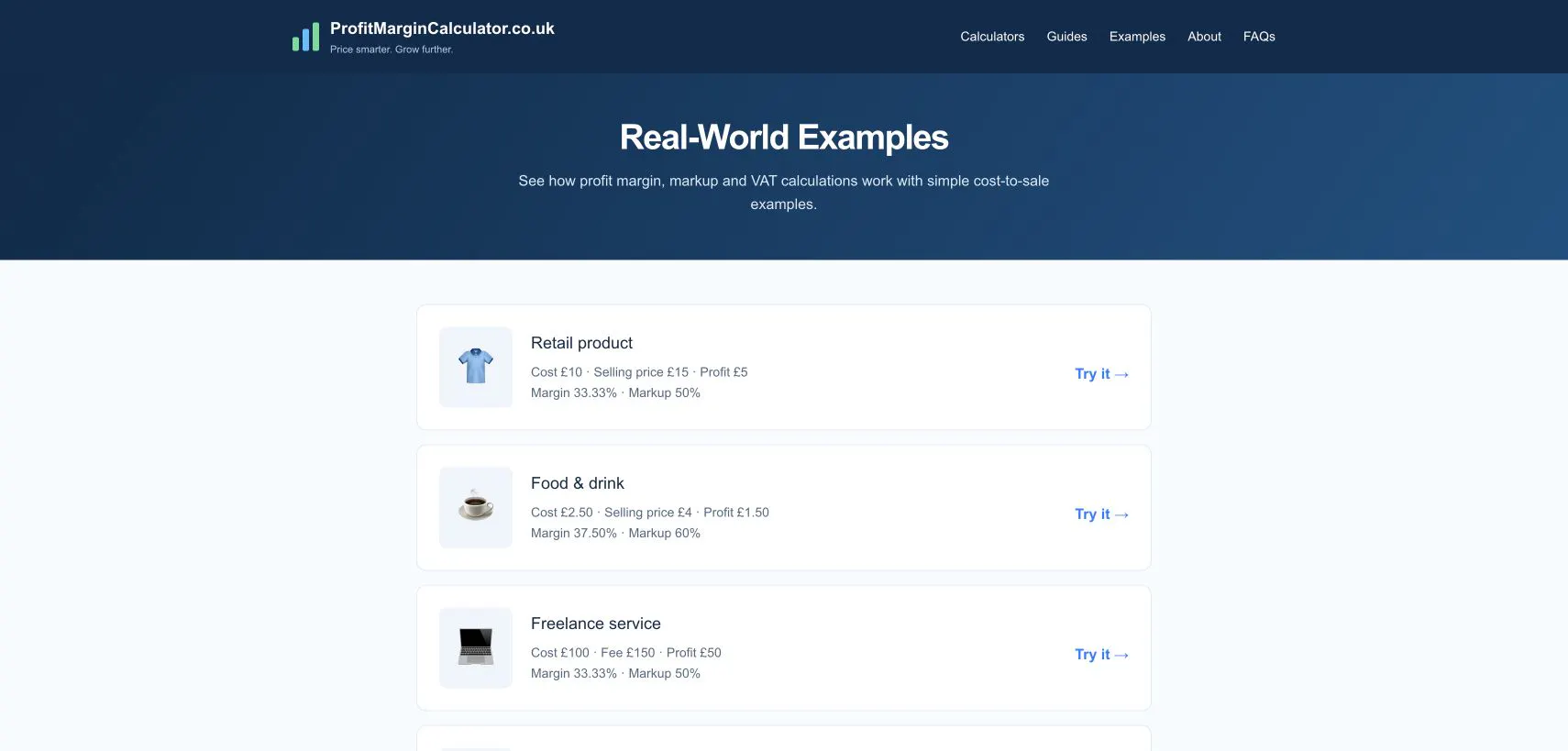Open the Guides nav item
Viewport: 1568px width, 751px height.
tap(1066, 37)
